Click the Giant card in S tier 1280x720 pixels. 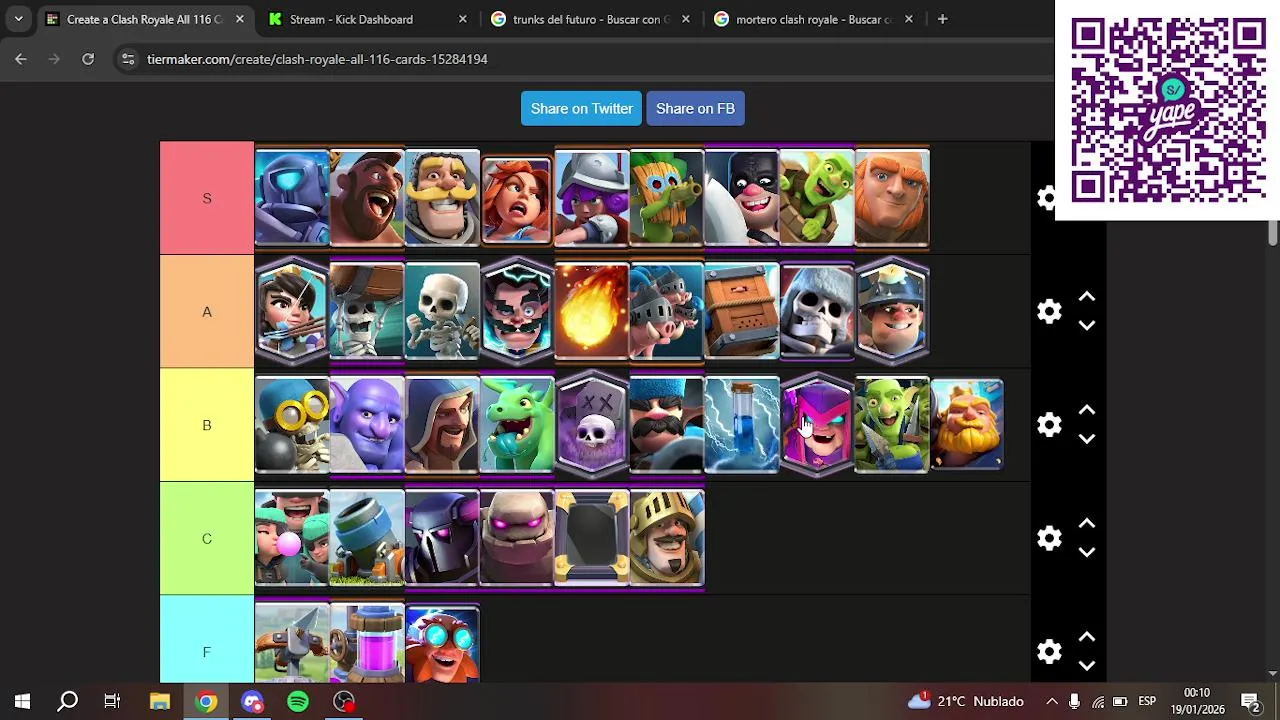coord(892,198)
